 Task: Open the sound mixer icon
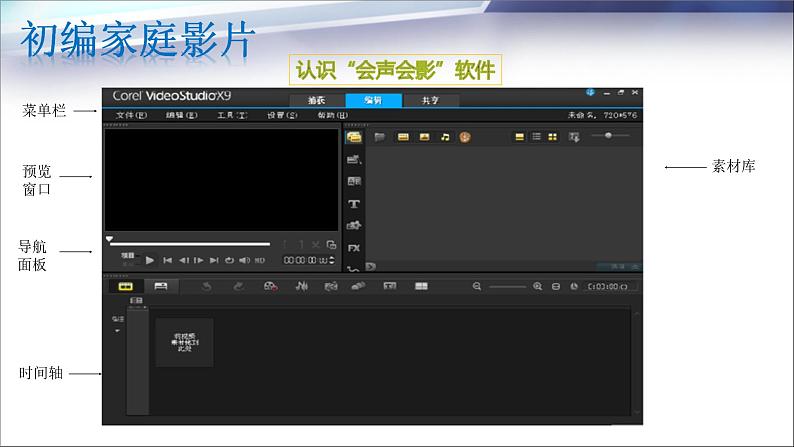coord(302,287)
